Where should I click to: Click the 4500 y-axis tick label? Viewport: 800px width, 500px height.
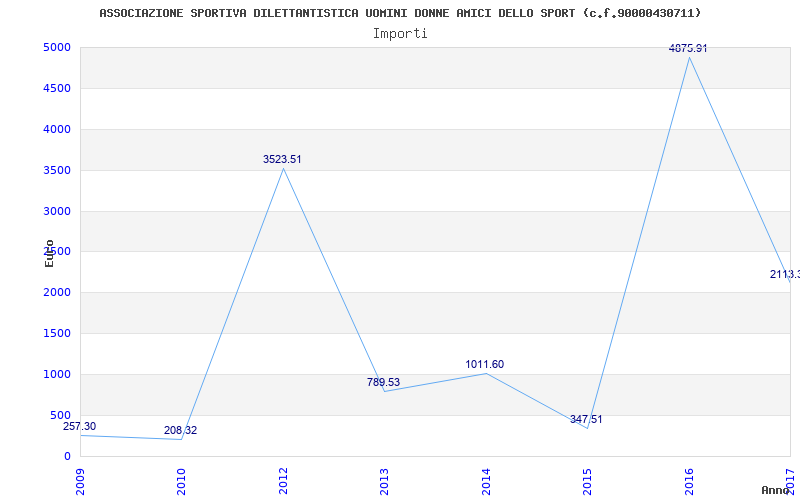pyautogui.click(x=57, y=88)
